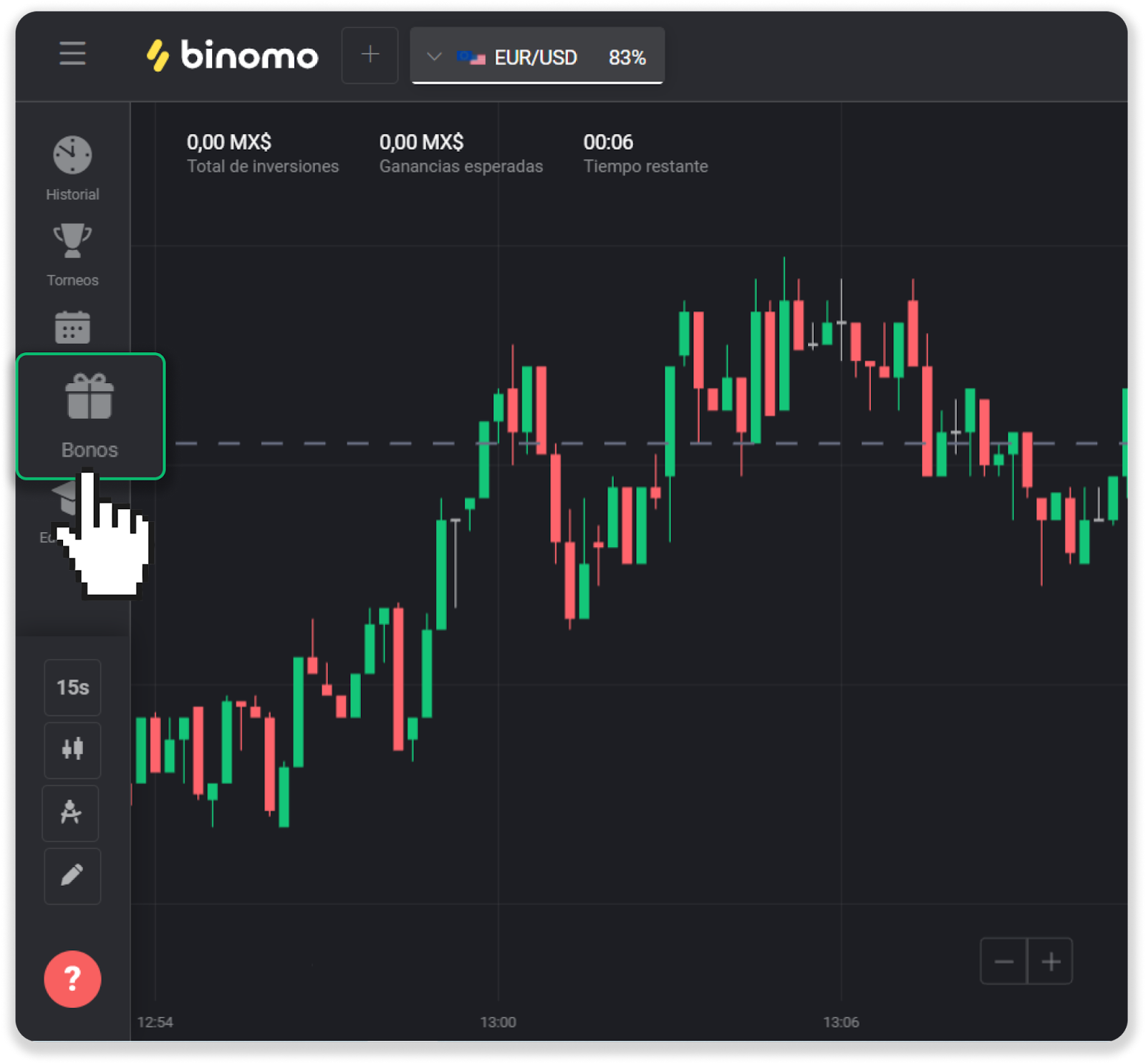Open the Bonos section

tap(90, 416)
